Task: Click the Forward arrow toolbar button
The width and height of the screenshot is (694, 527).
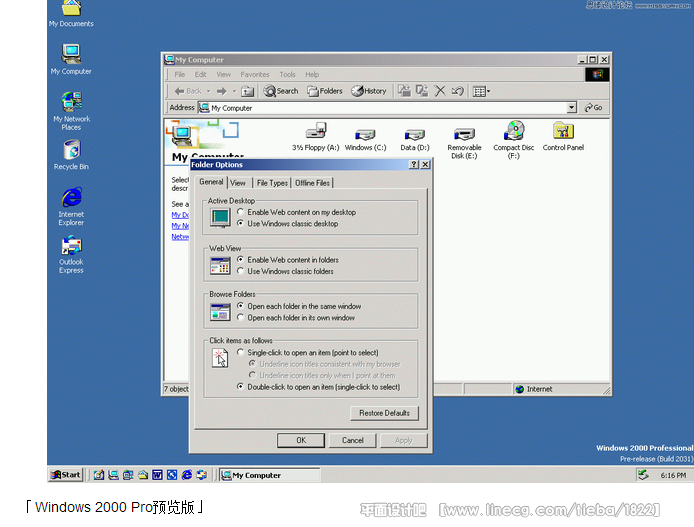Action: click(222, 91)
